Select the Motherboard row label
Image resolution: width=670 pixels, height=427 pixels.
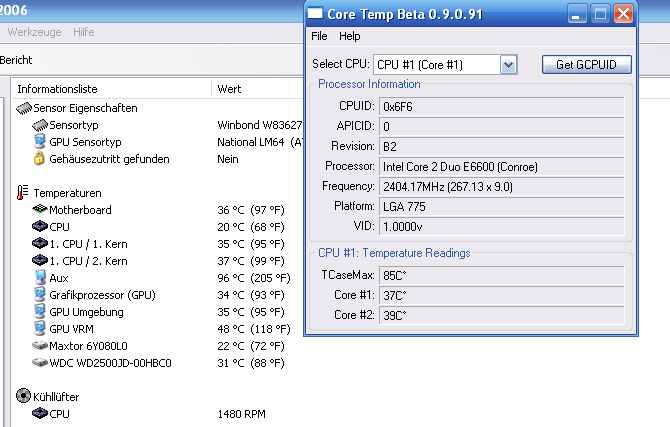coord(80,210)
